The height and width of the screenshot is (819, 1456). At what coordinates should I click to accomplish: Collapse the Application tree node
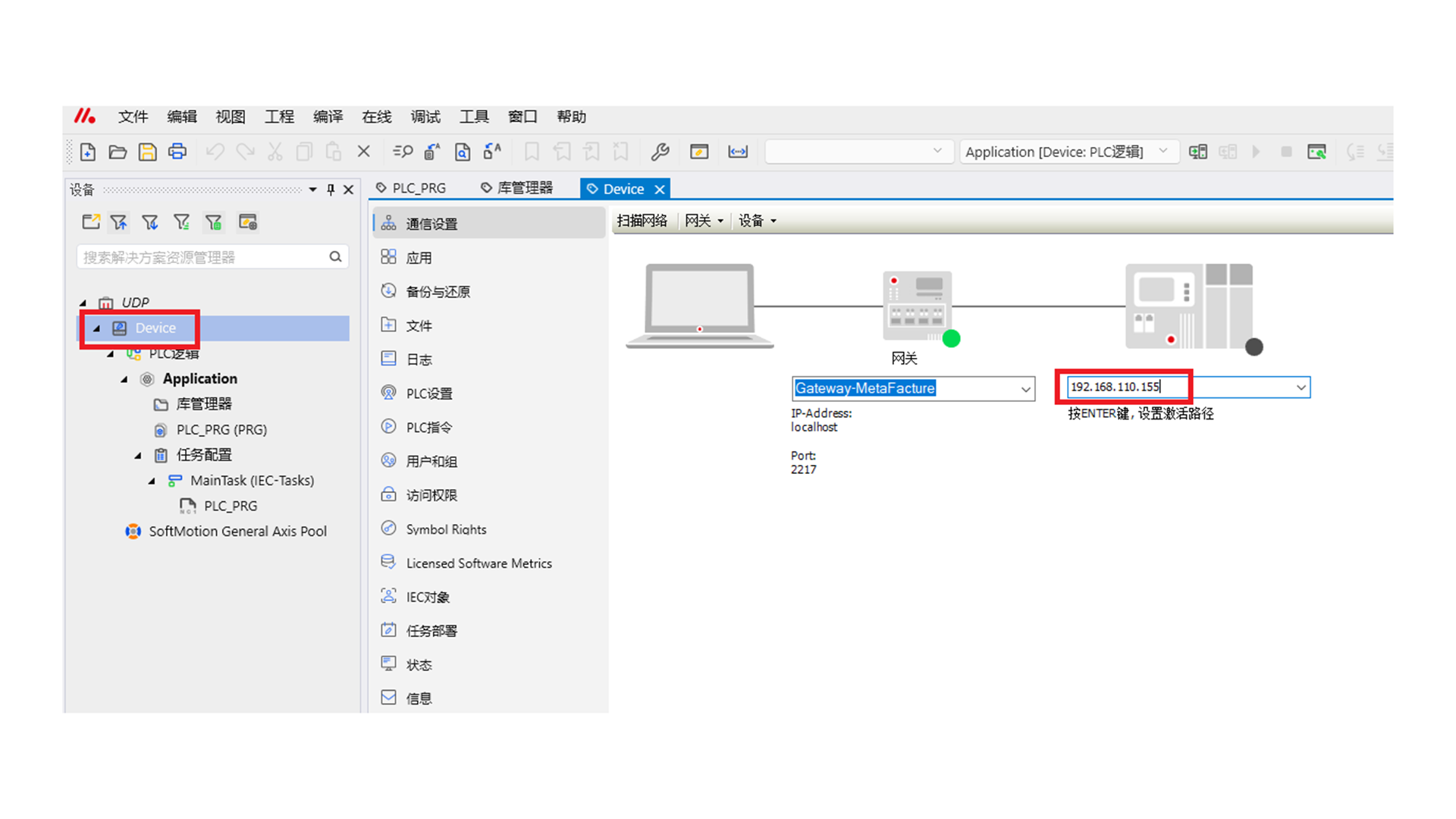[124, 379]
